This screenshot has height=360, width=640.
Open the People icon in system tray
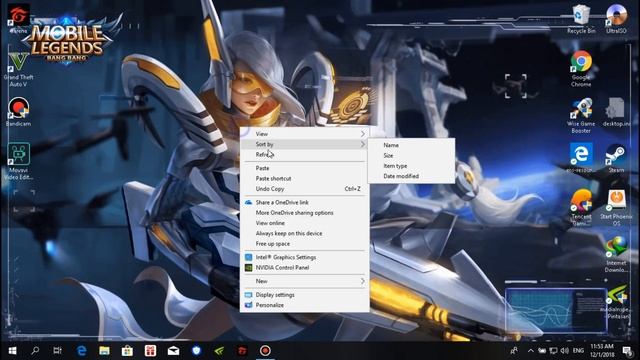(514, 351)
